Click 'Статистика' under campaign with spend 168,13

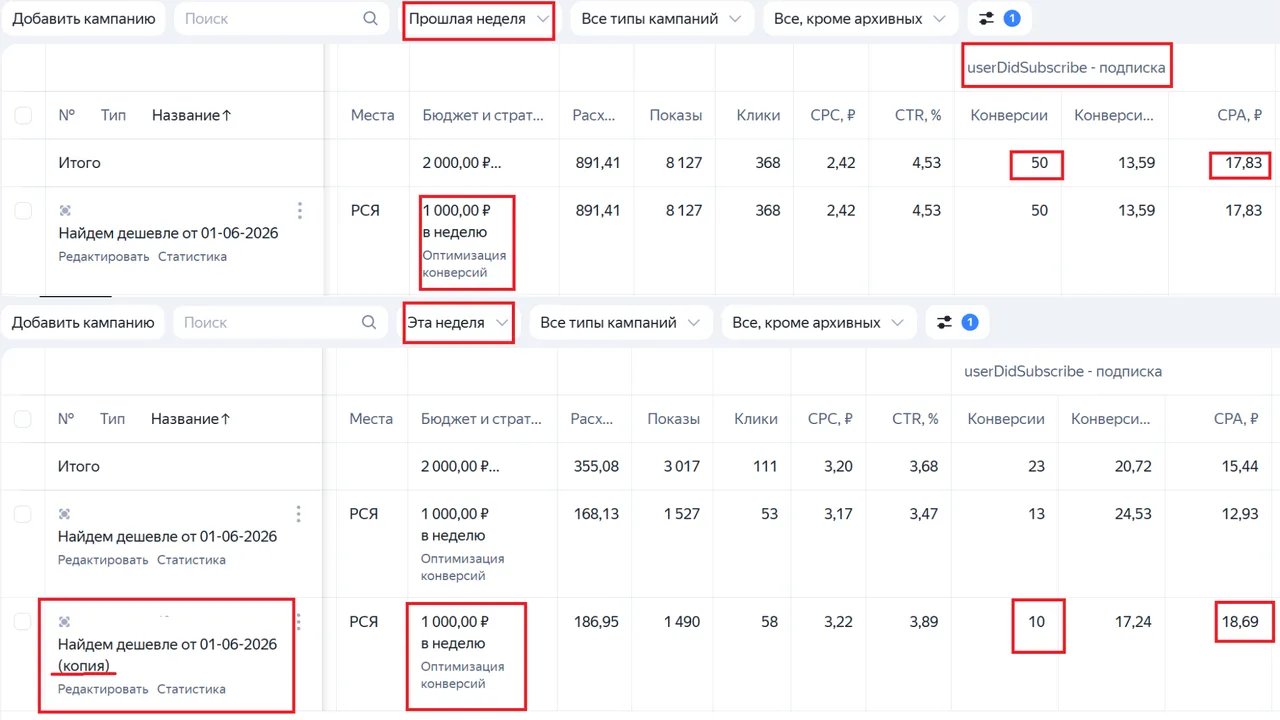tap(191, 560)
